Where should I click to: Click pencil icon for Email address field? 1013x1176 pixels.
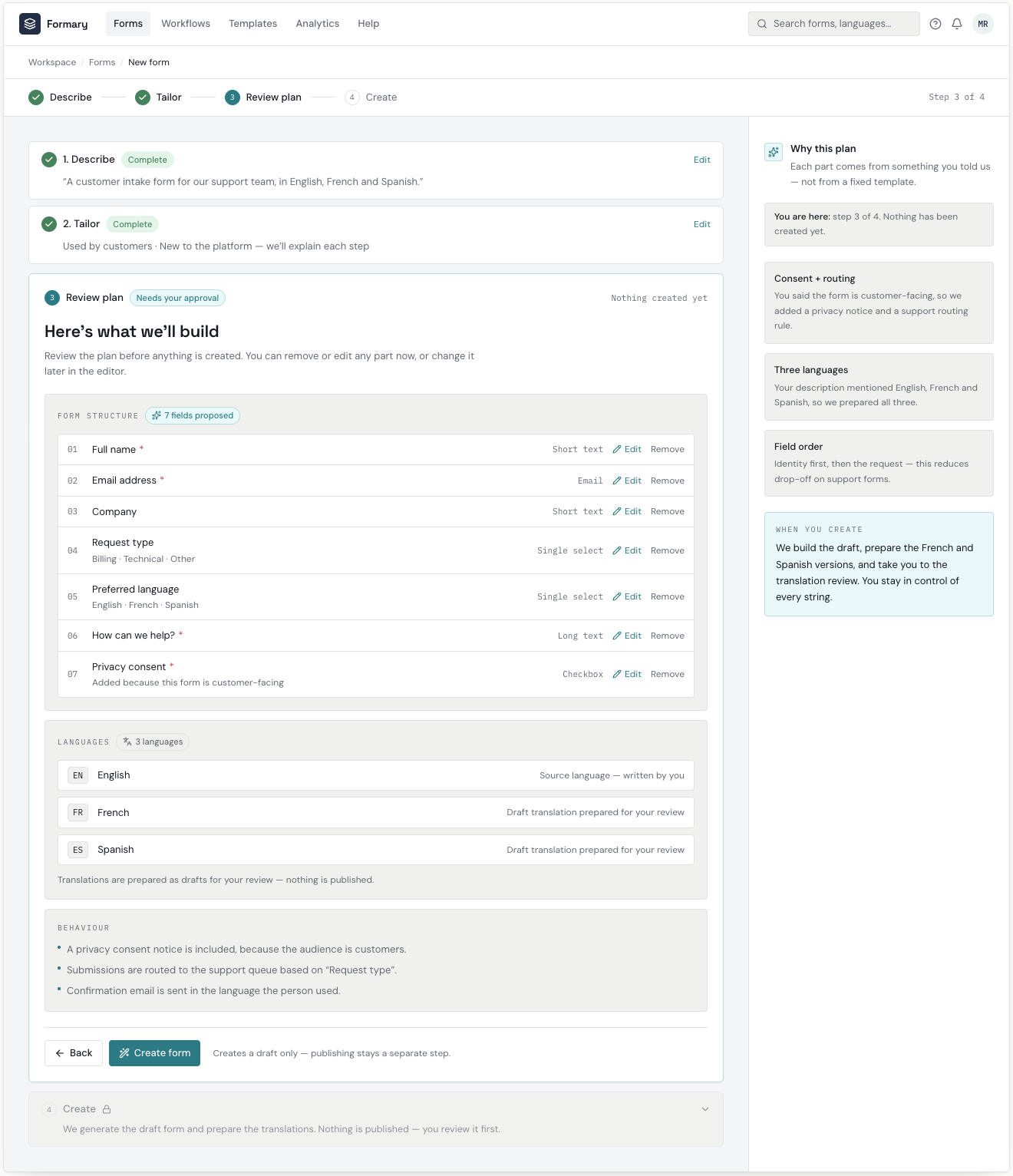(617, 481)
